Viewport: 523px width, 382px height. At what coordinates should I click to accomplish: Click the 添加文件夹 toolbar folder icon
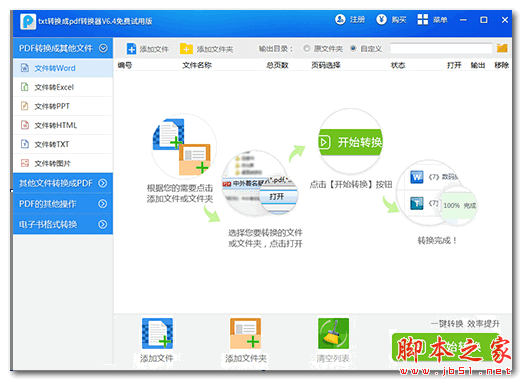pyautogui.click(x=186, y=49)
